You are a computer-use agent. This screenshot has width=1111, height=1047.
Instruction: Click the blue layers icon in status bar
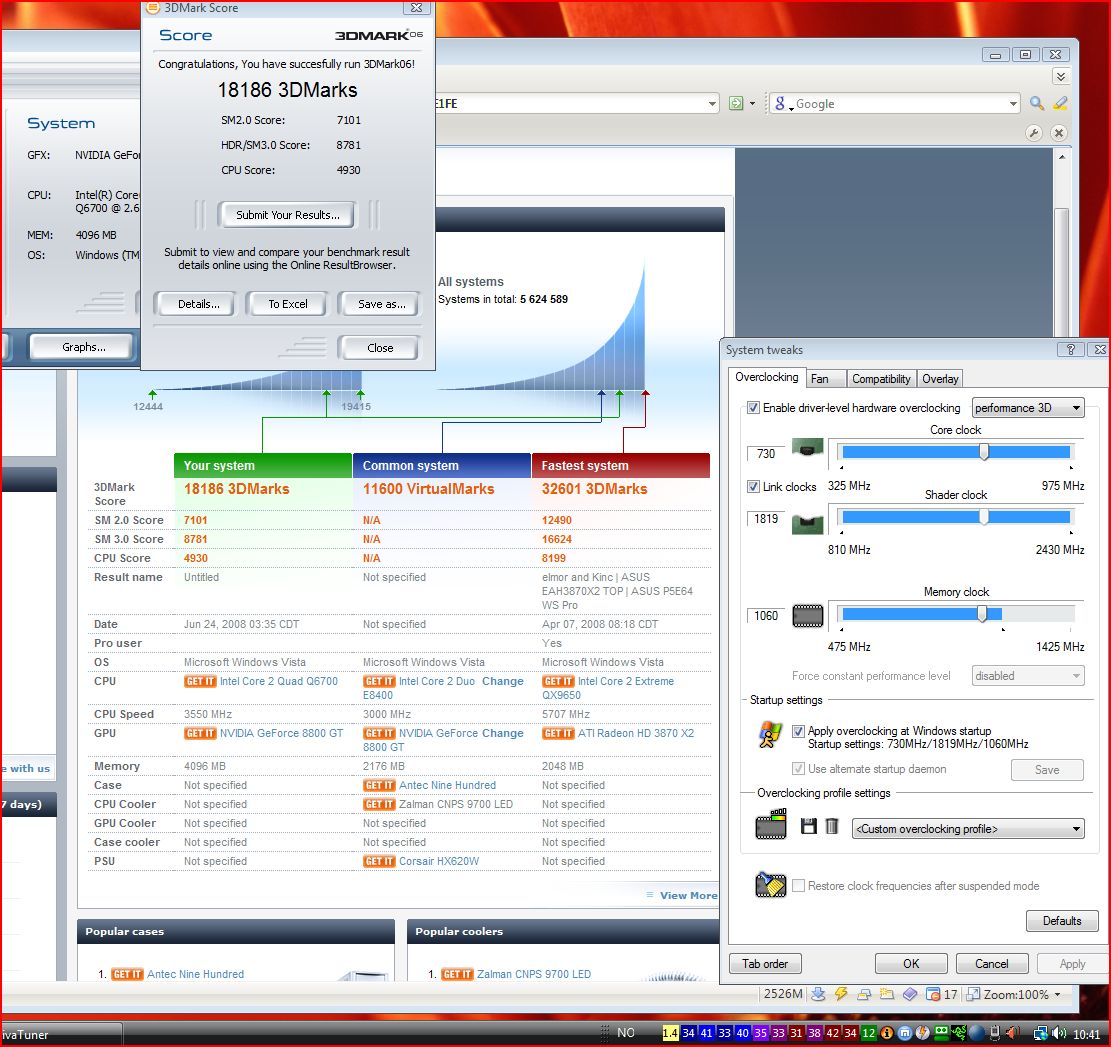[910, 994]
